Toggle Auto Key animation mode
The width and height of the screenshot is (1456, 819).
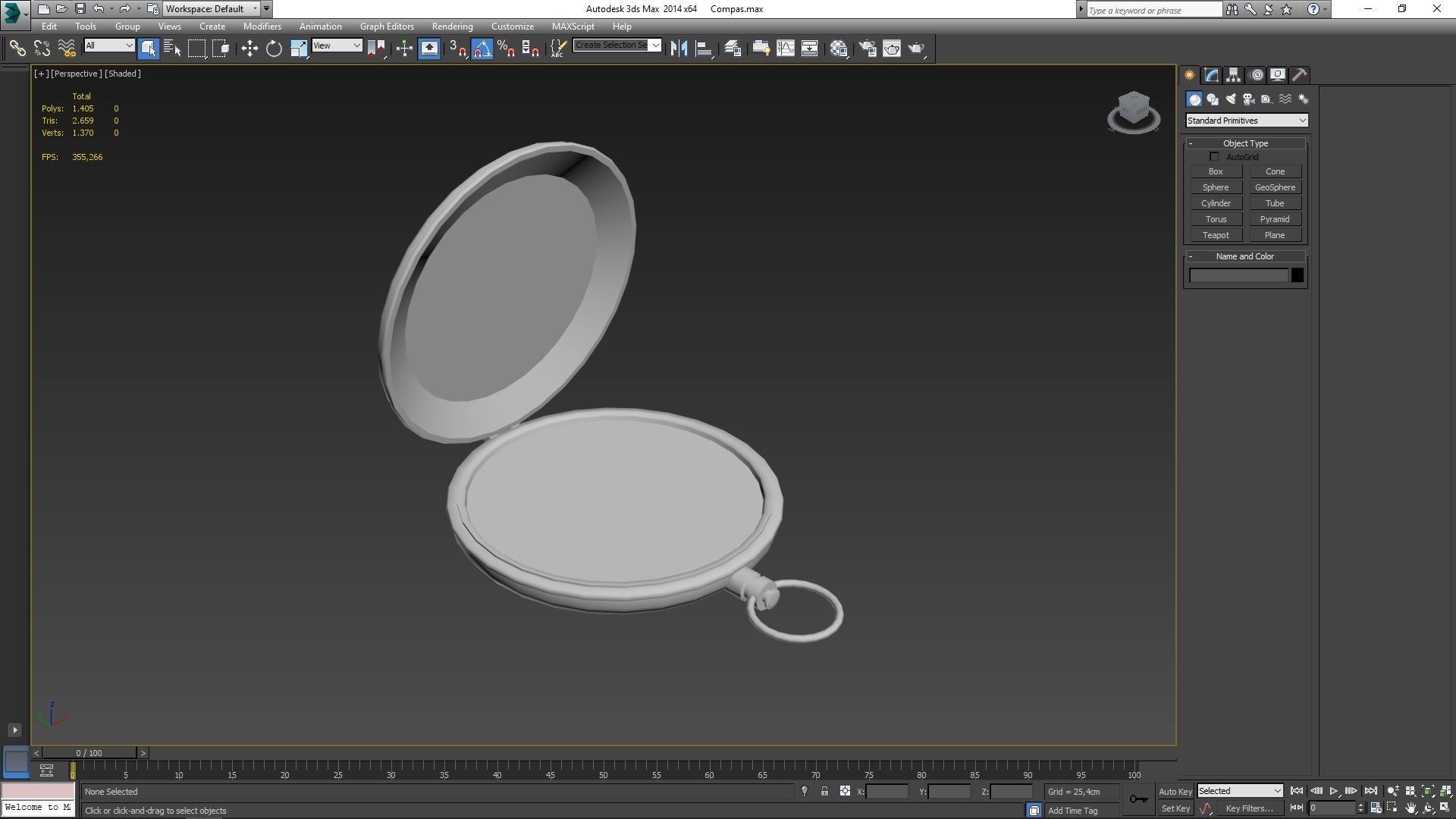(1175, 790)
